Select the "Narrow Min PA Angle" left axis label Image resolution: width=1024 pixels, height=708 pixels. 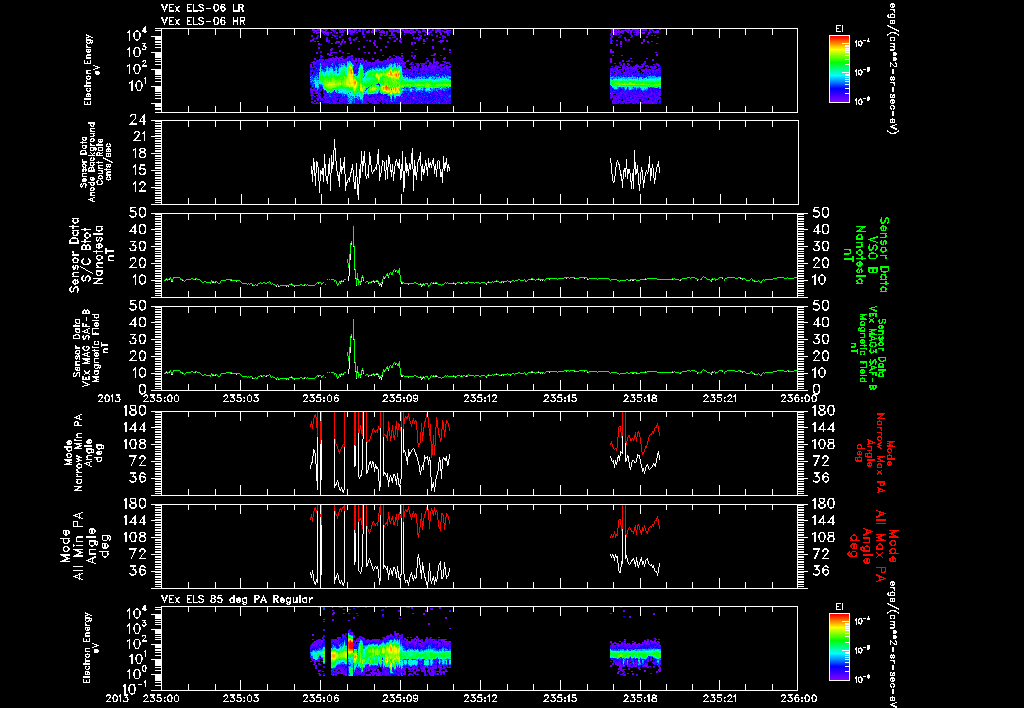tap(84, 452)
